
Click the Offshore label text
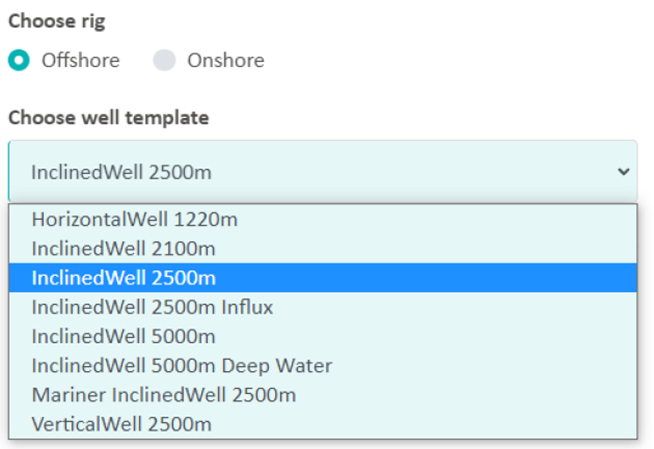(80, 60)
